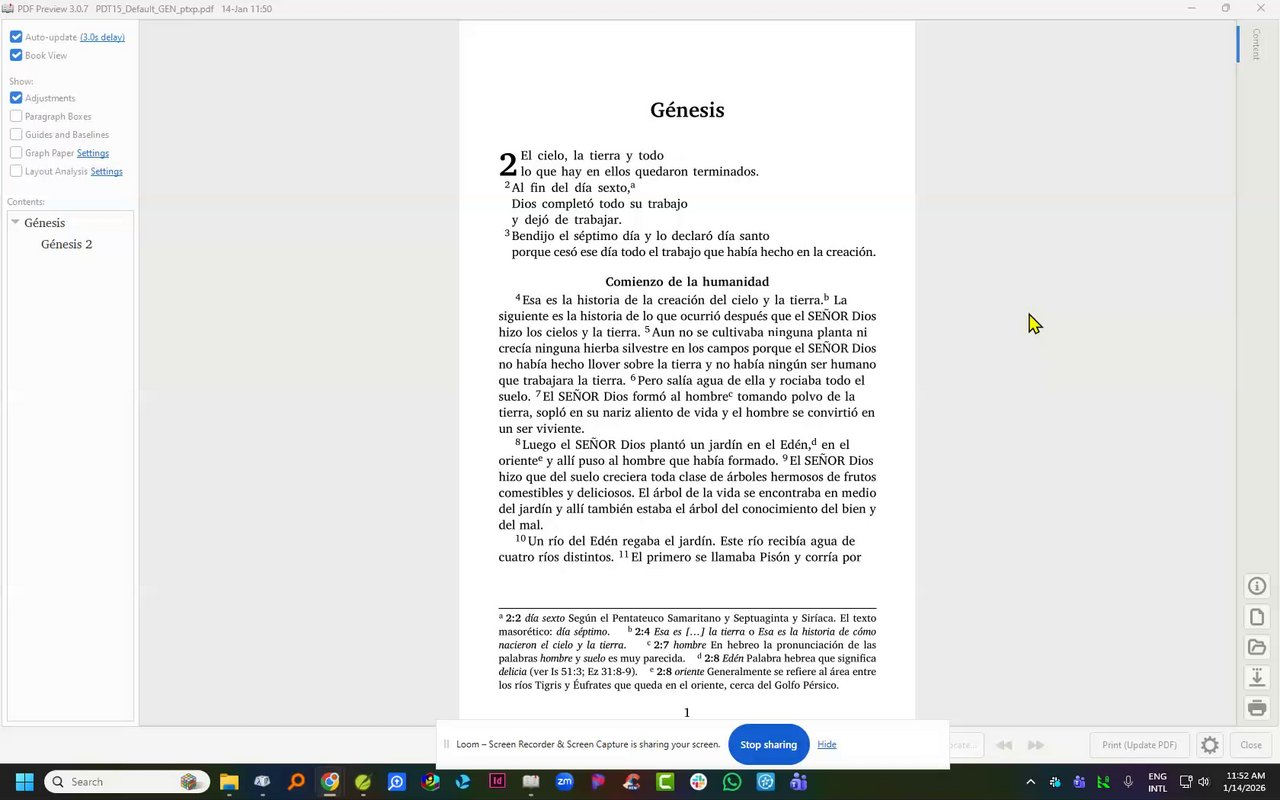
Task: Open the green Camtasia taskbar icon
Action: pyautogui.click(x=665, y=782)
